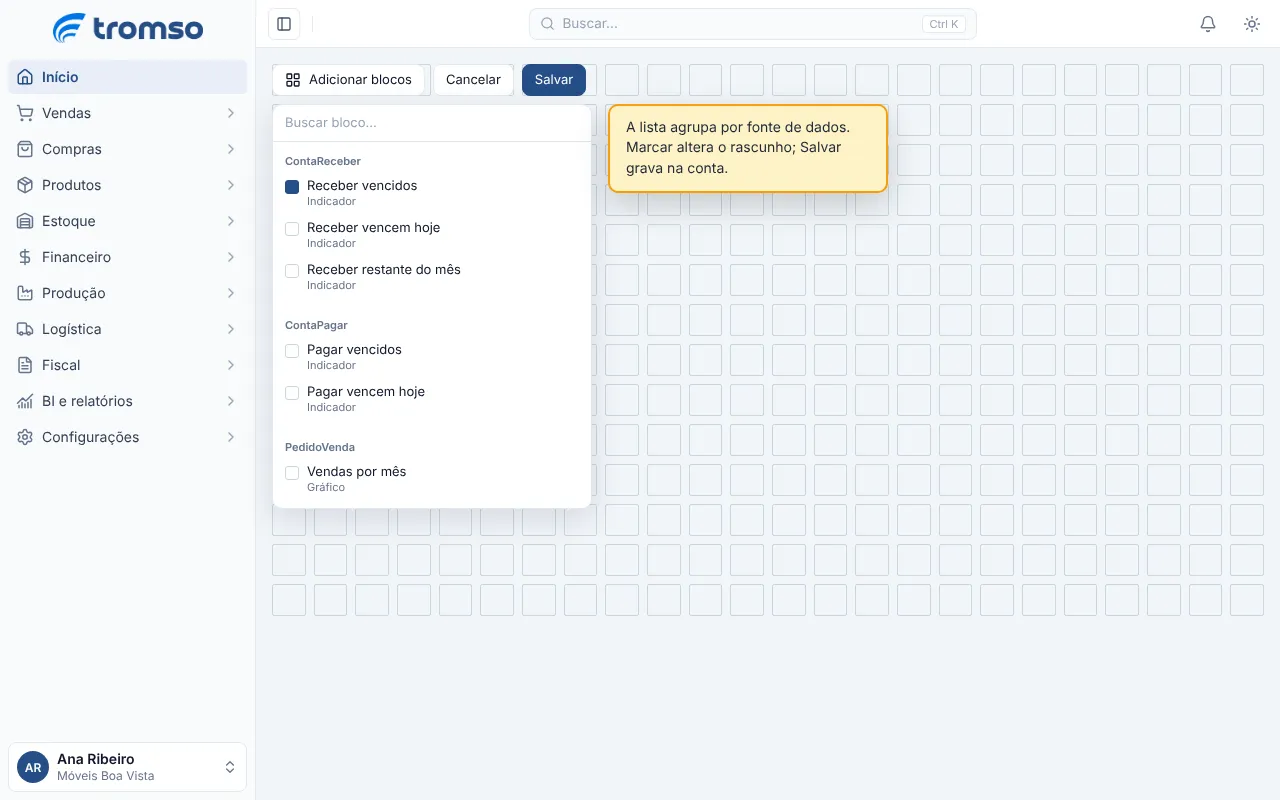
Task: Check Pagar vencidos checkbox
Action: coord(292,351)
